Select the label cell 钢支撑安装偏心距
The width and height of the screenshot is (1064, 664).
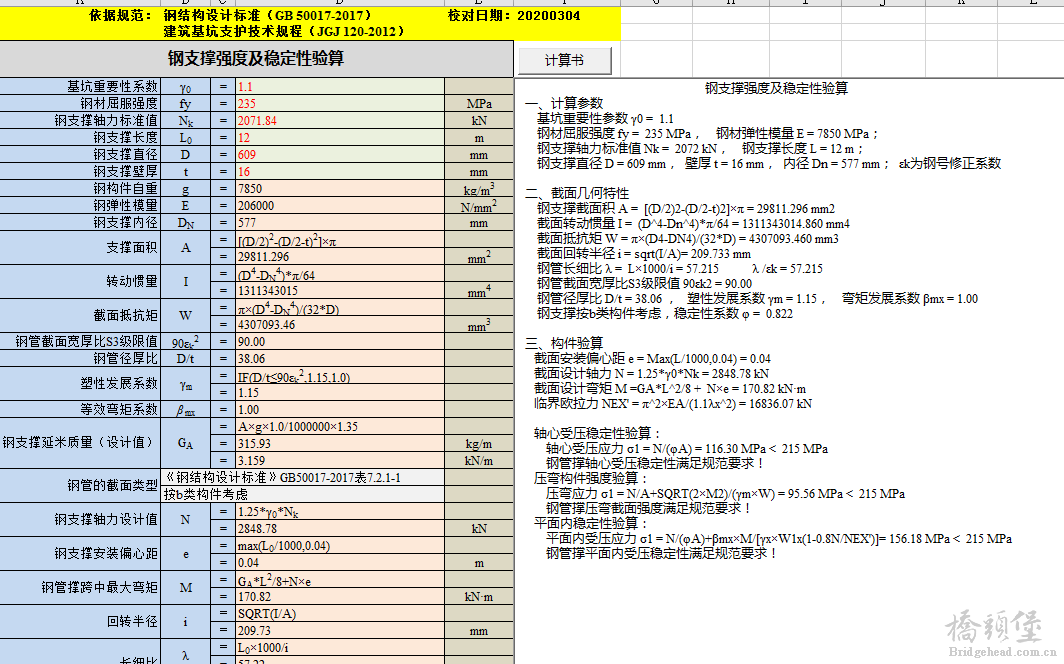[80, 554]
